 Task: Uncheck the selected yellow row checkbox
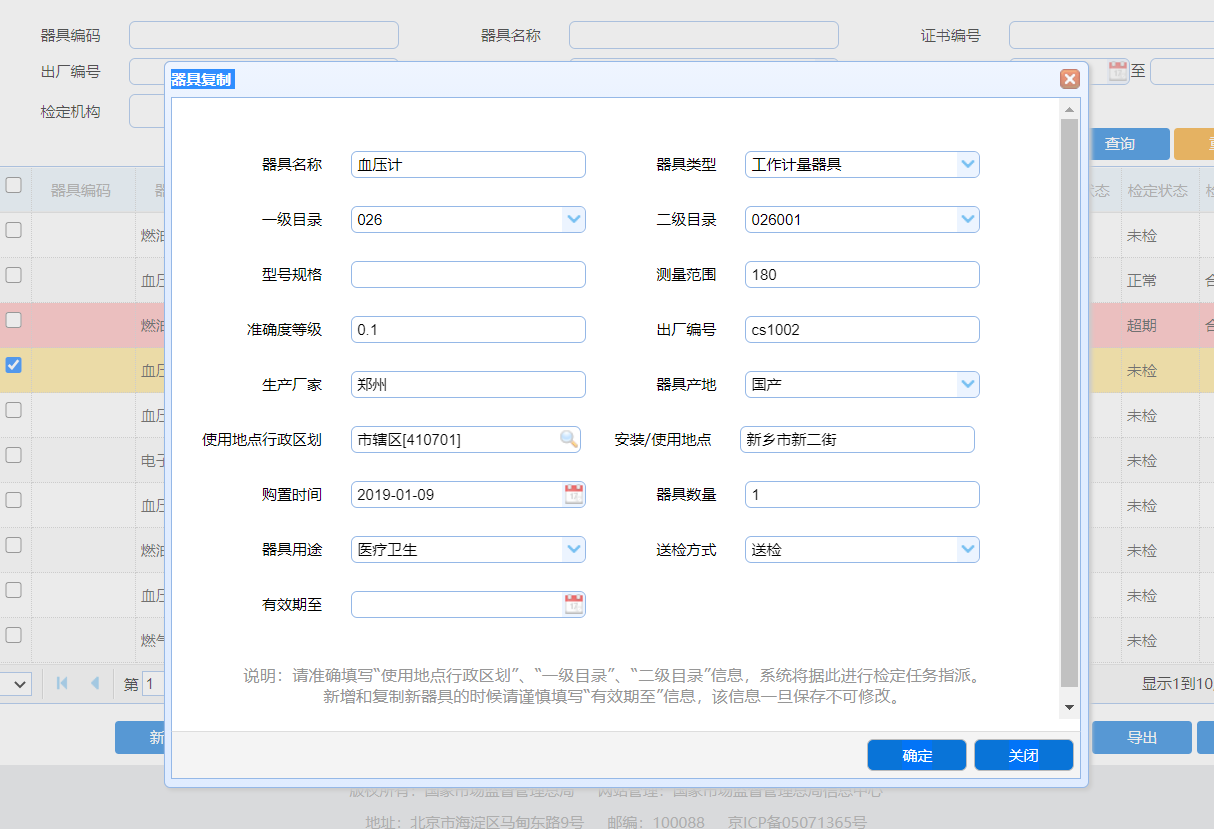coord(14,365)
